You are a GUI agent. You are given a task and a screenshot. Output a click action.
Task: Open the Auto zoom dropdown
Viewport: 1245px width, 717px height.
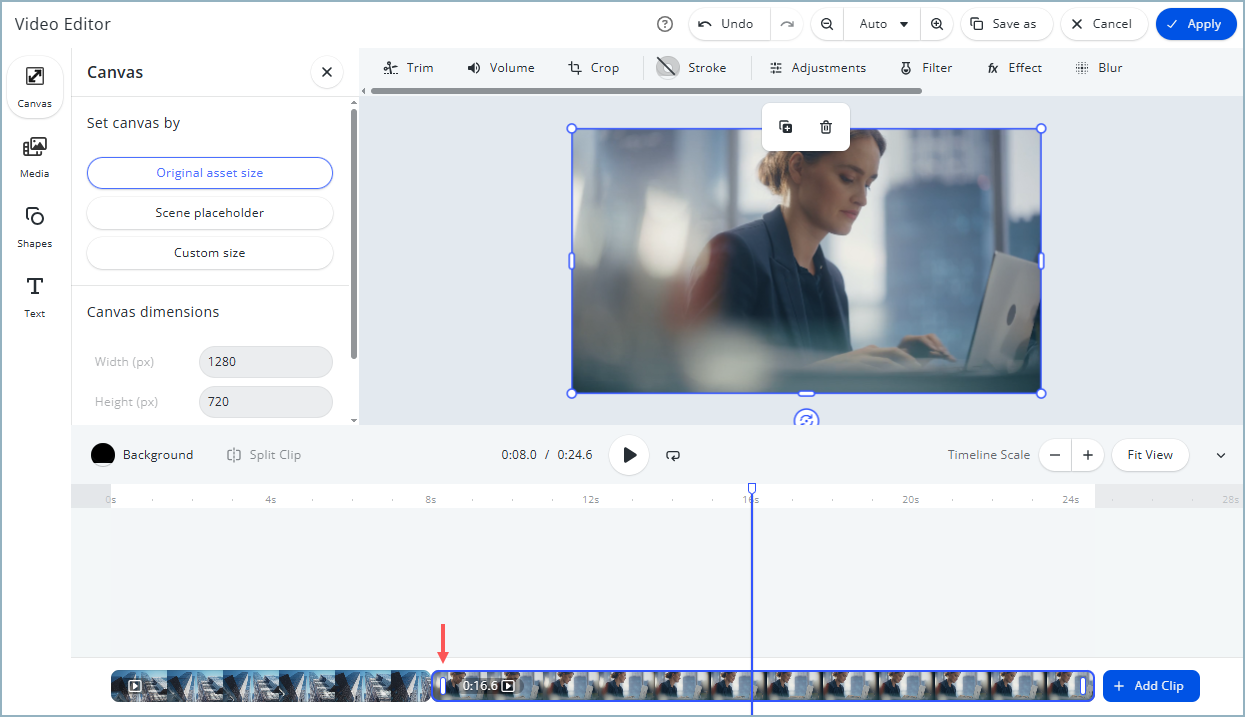[x=881, y=23]
